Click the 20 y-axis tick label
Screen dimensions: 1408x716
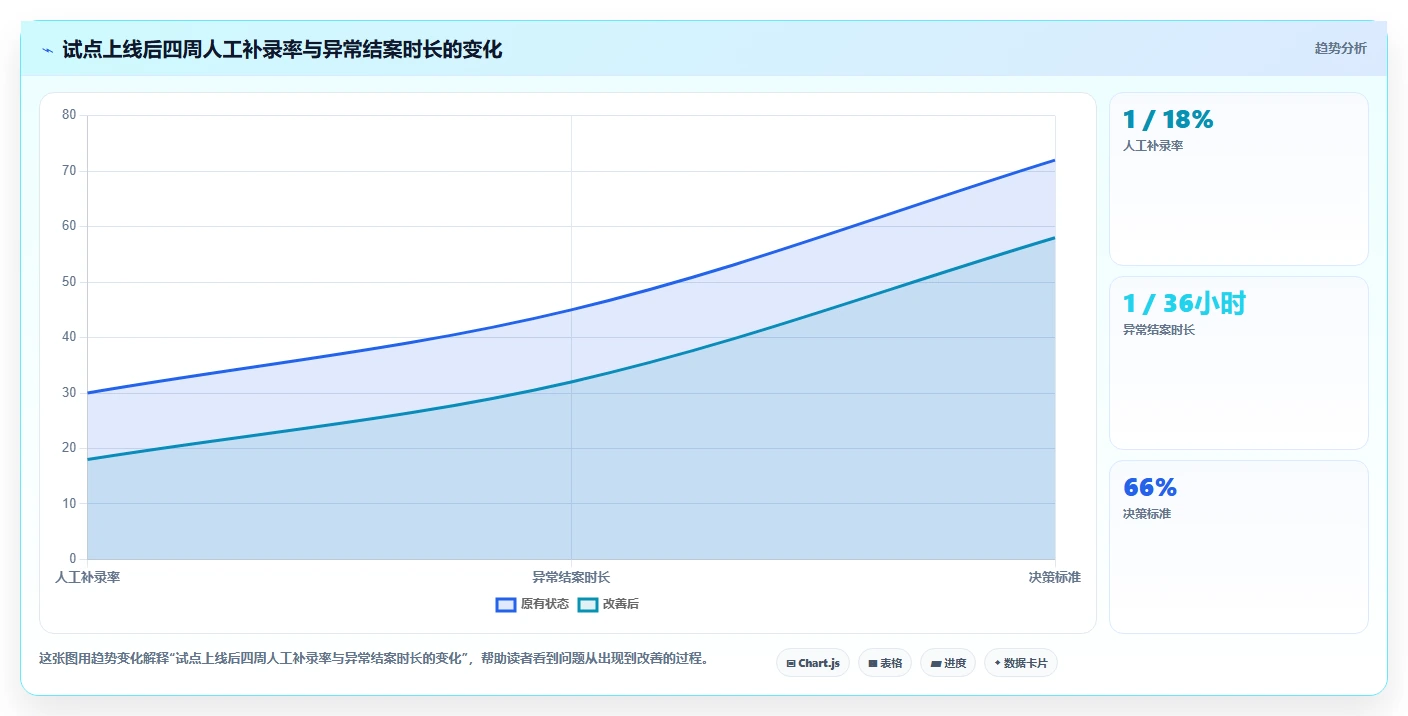point(69,448)
